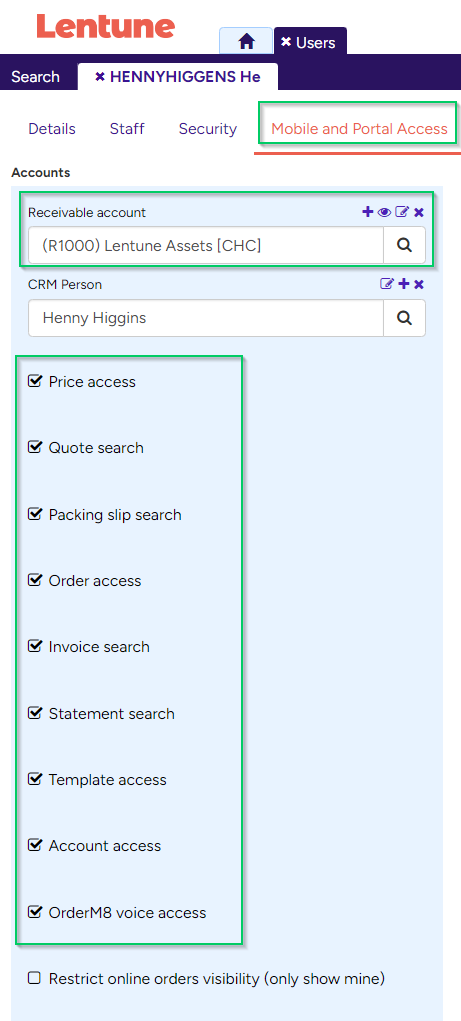Enable Restrict online orders visibility checkbox
The height and width of the screenshot is (1021, 461).
[x=35, y=977]
